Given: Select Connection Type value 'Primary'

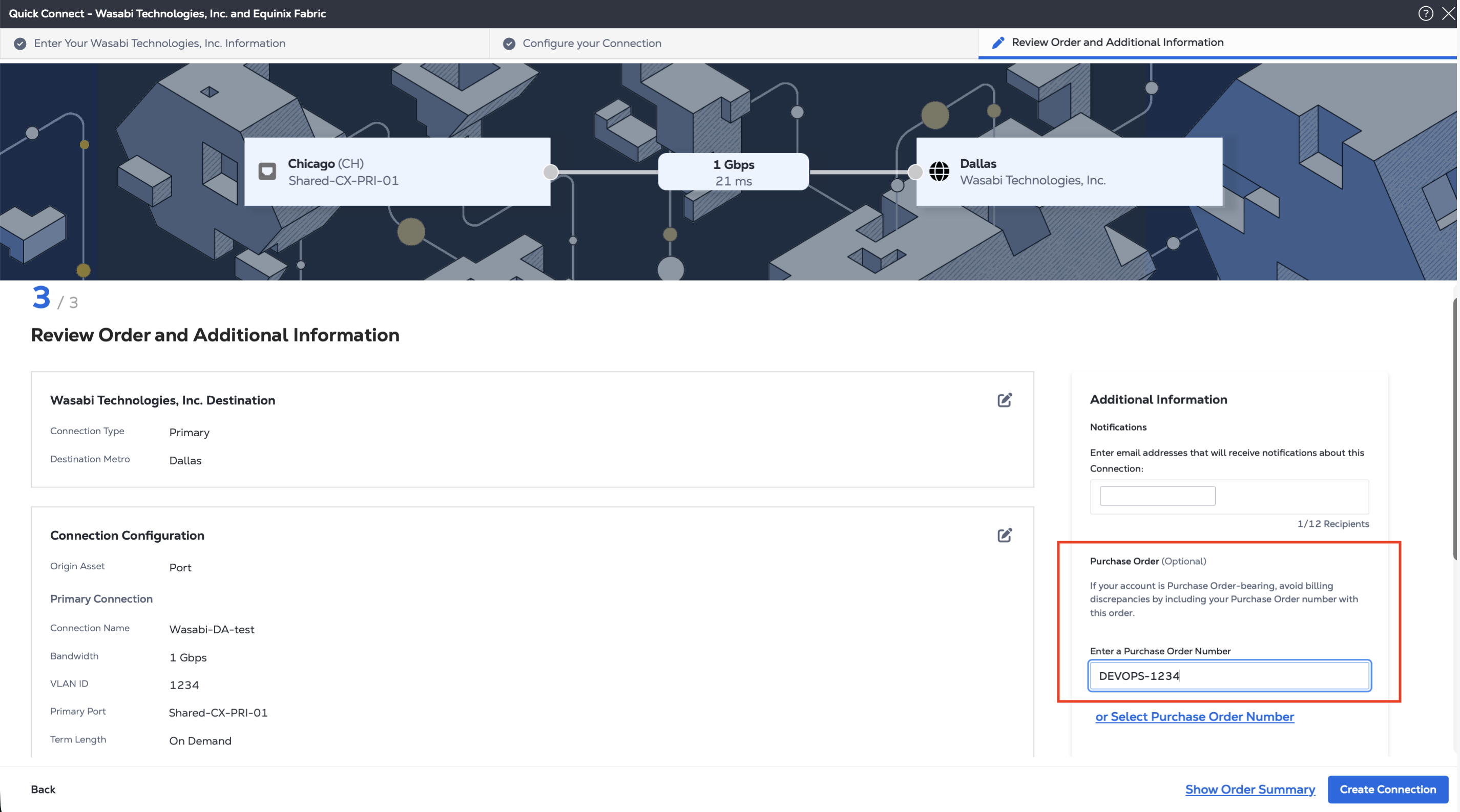Looking at the screenshot, I should click(x=190, y=433).
